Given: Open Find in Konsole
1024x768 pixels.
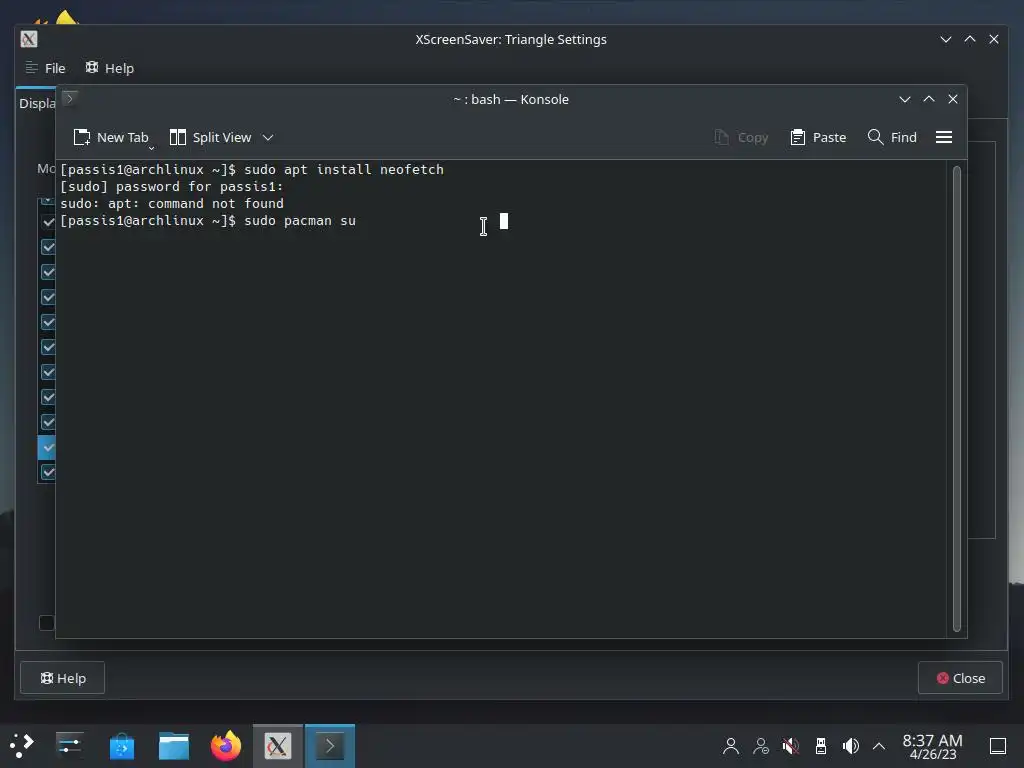Looking at the screenshot, I should 892,137.
